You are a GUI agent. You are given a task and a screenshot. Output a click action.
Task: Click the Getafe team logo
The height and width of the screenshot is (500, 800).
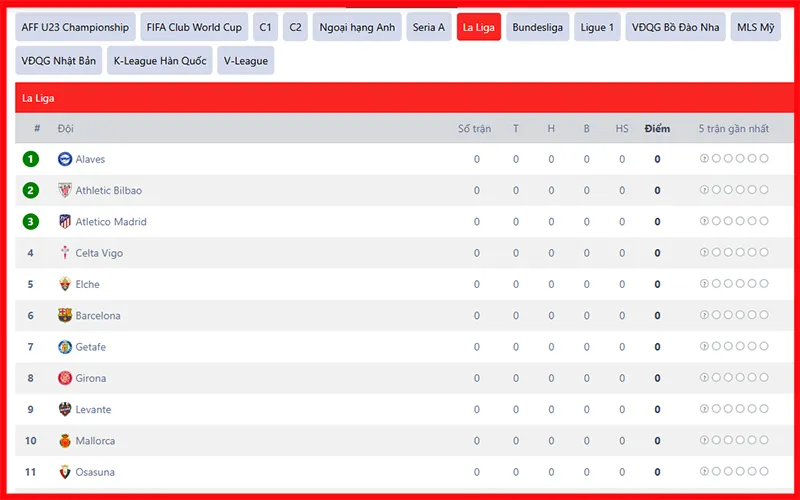pyautogui.click(x=65, y=347)
